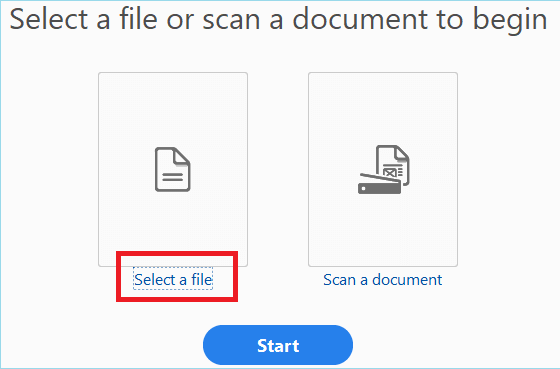Click the blue Start button

click(278, 345)
